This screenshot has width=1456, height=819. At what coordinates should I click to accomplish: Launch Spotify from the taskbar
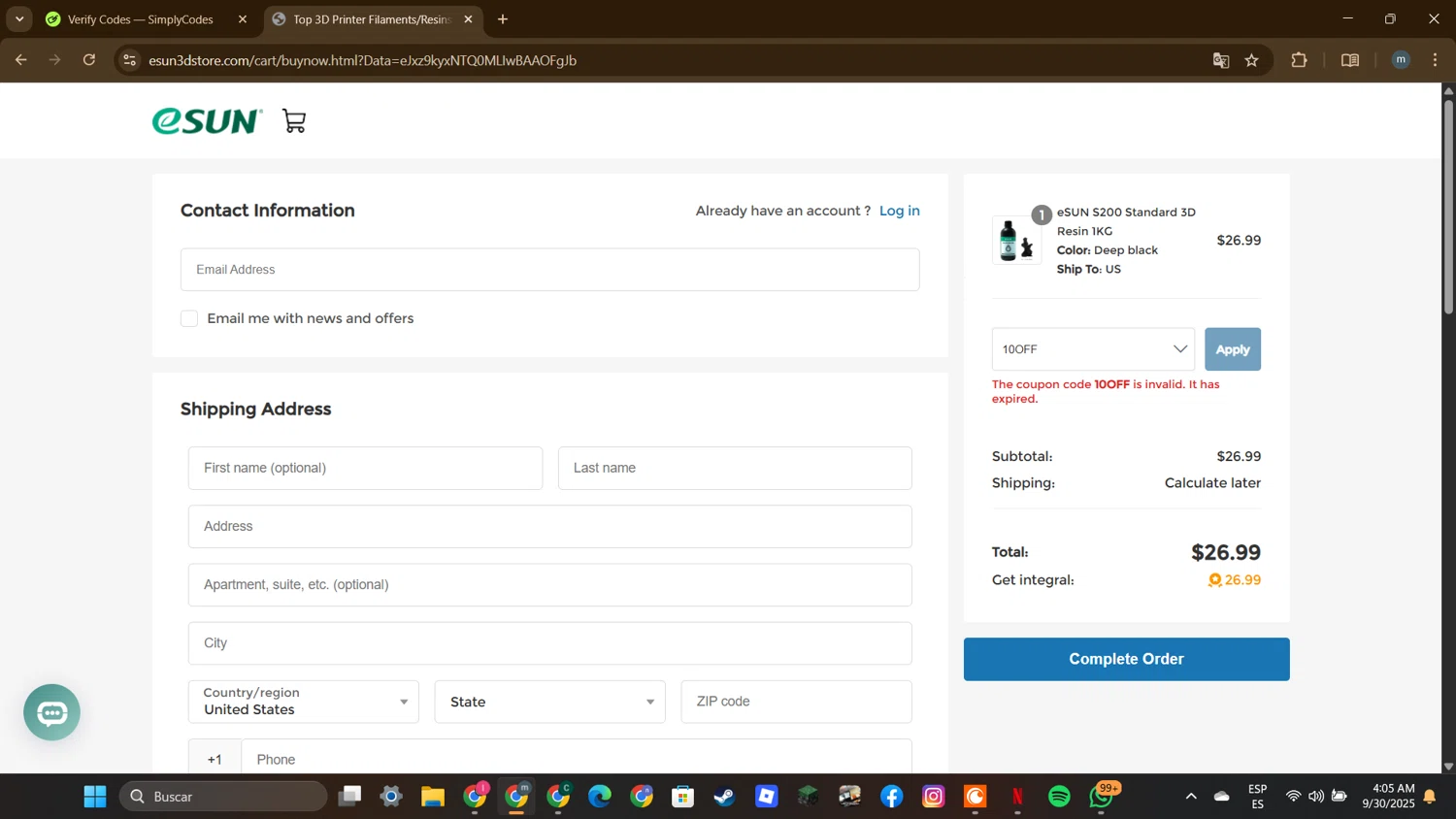coord(1059,797)
